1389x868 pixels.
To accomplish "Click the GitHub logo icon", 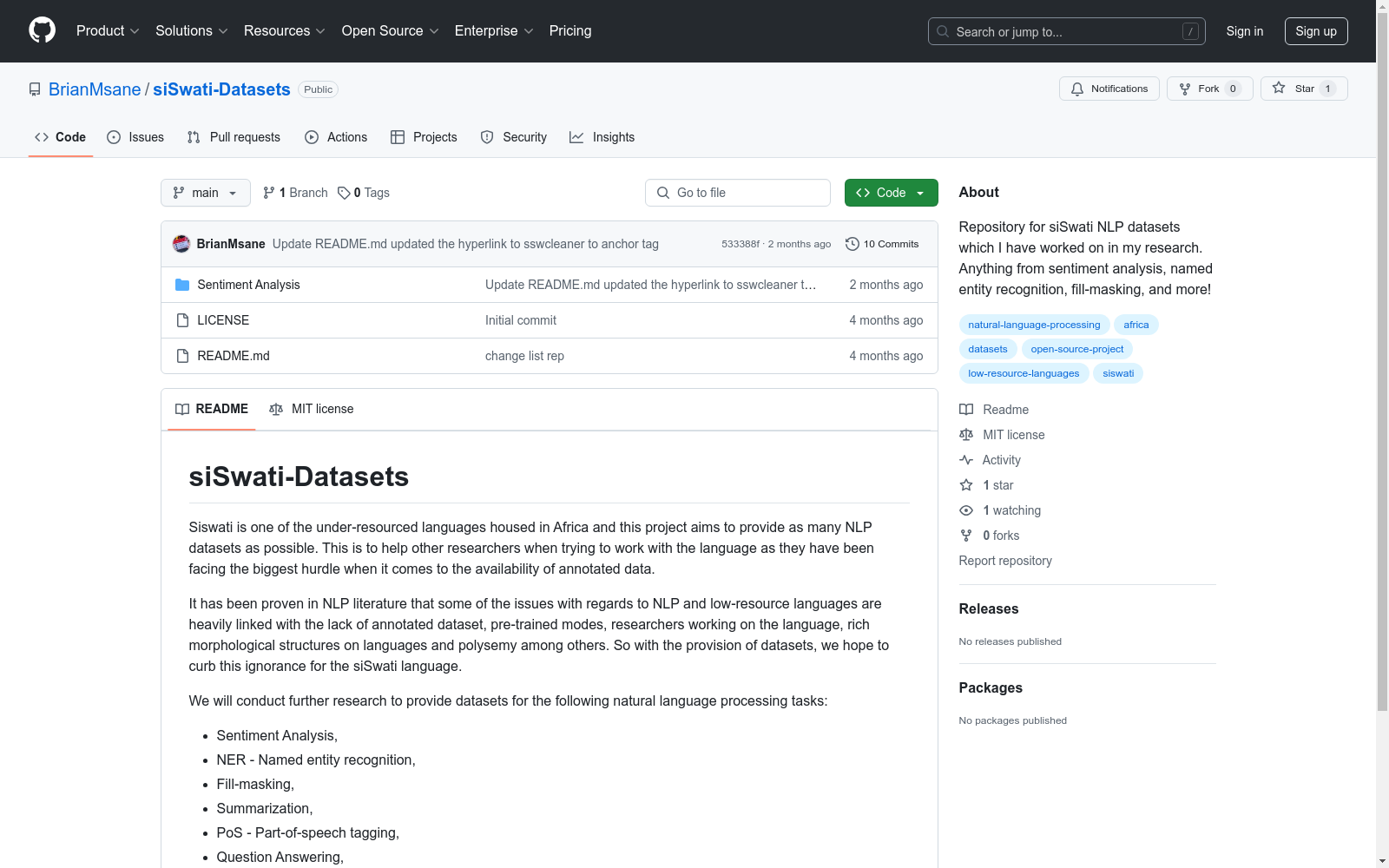I will (42, 30).
